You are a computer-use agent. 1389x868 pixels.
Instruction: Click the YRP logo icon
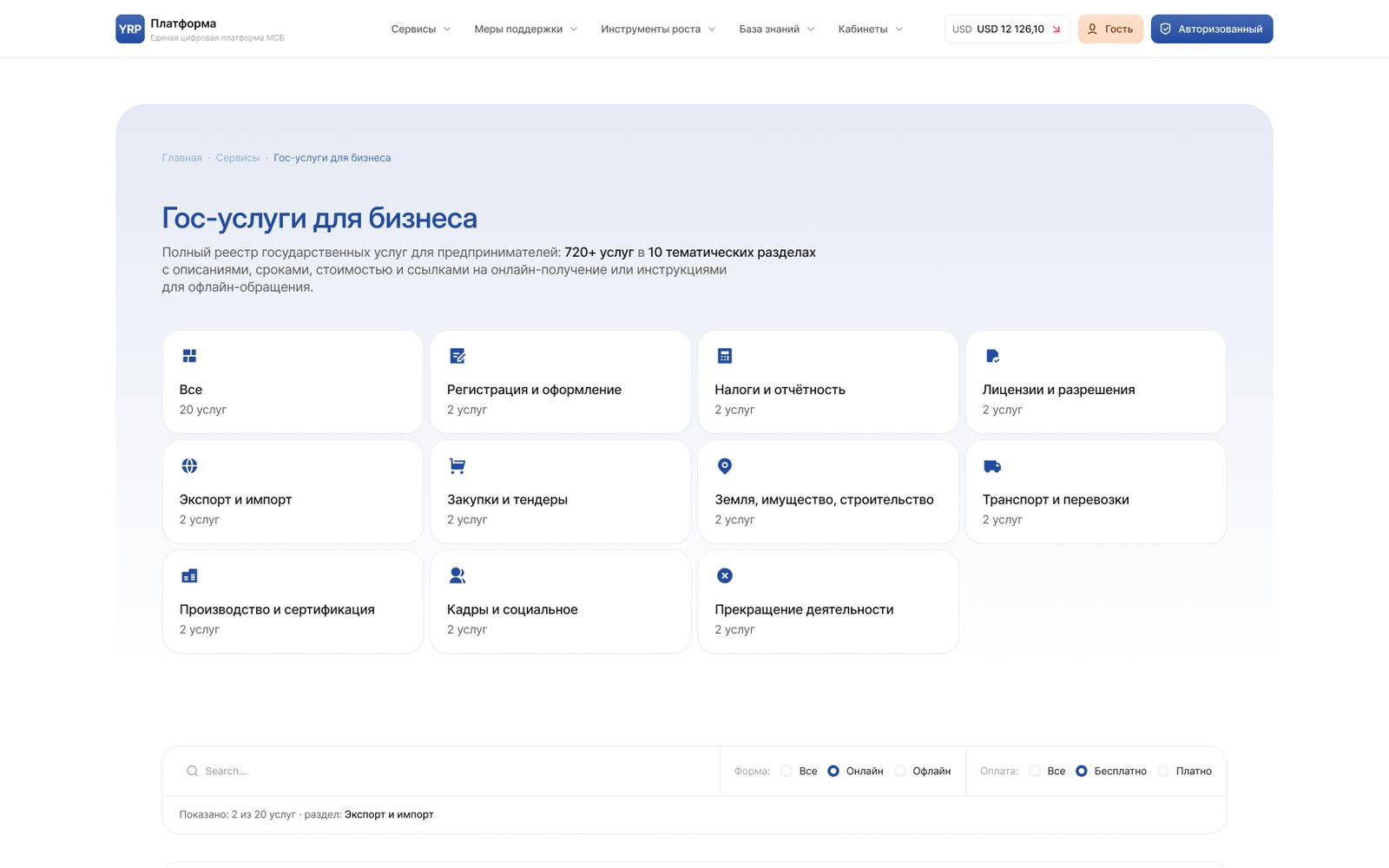tap(130, 29)
